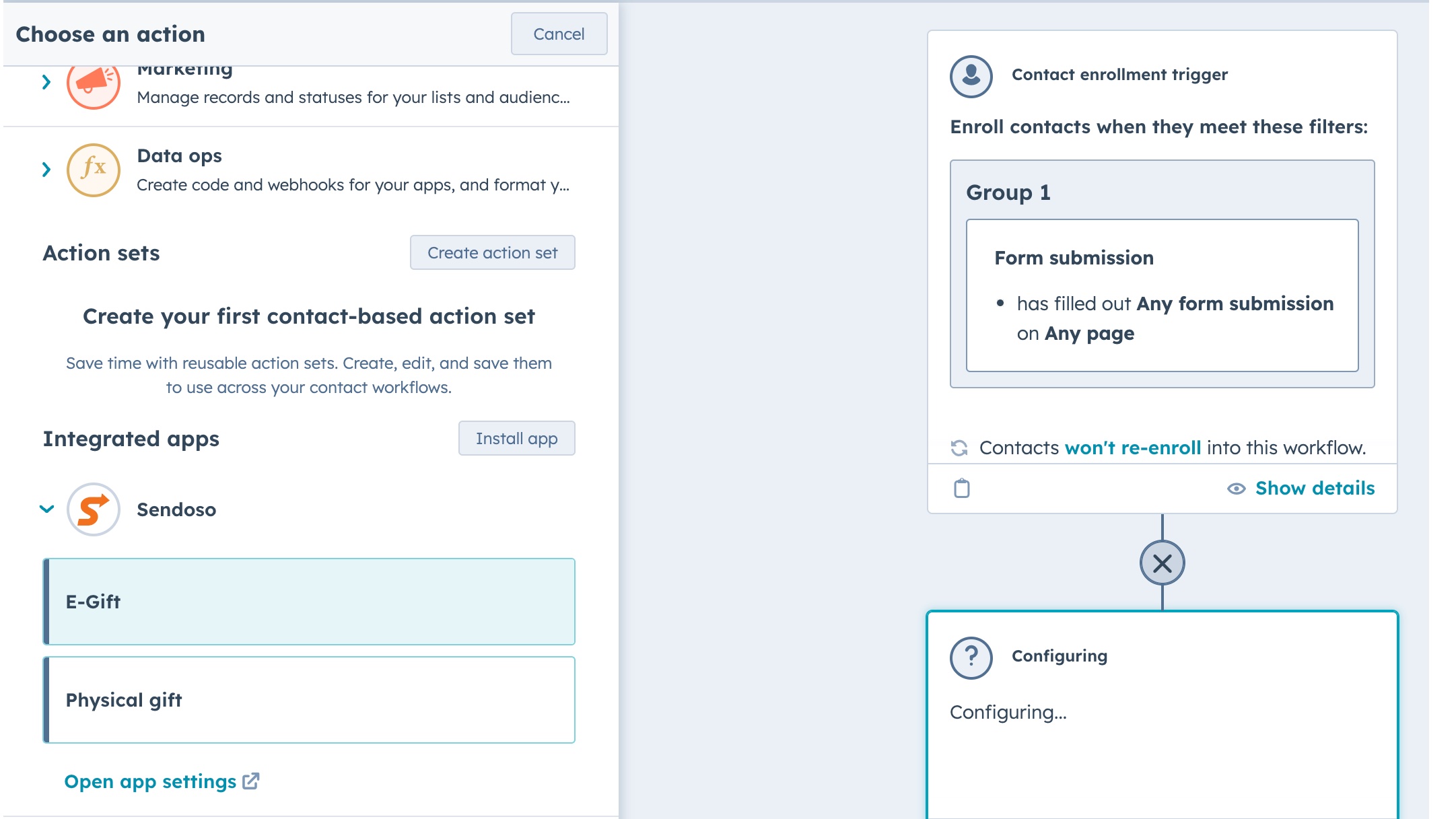Click the re-enroll refresh arrows icon
The image size is (1456, 819).
coord(959,448)
